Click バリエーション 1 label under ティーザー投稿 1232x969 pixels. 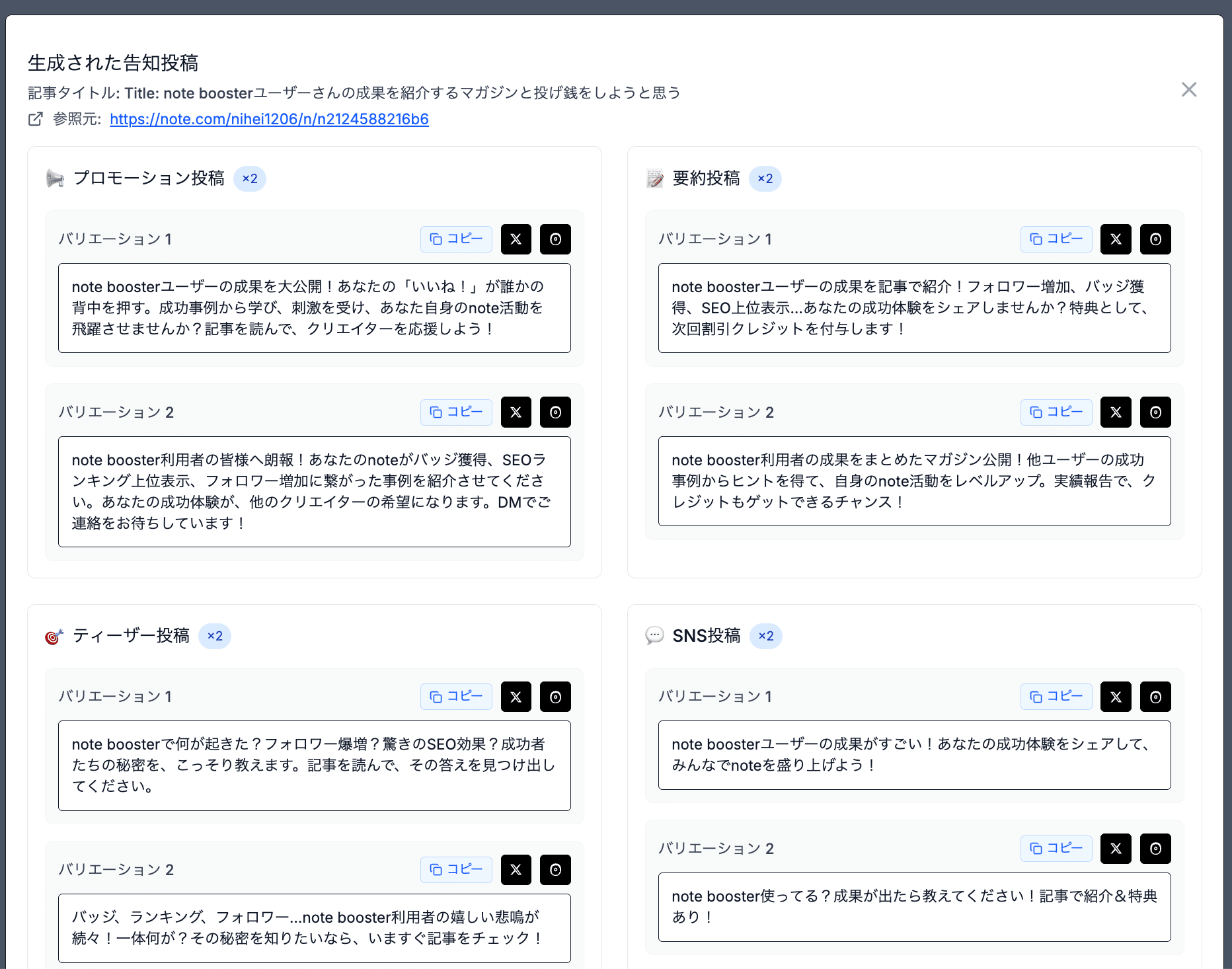(116, 697)
